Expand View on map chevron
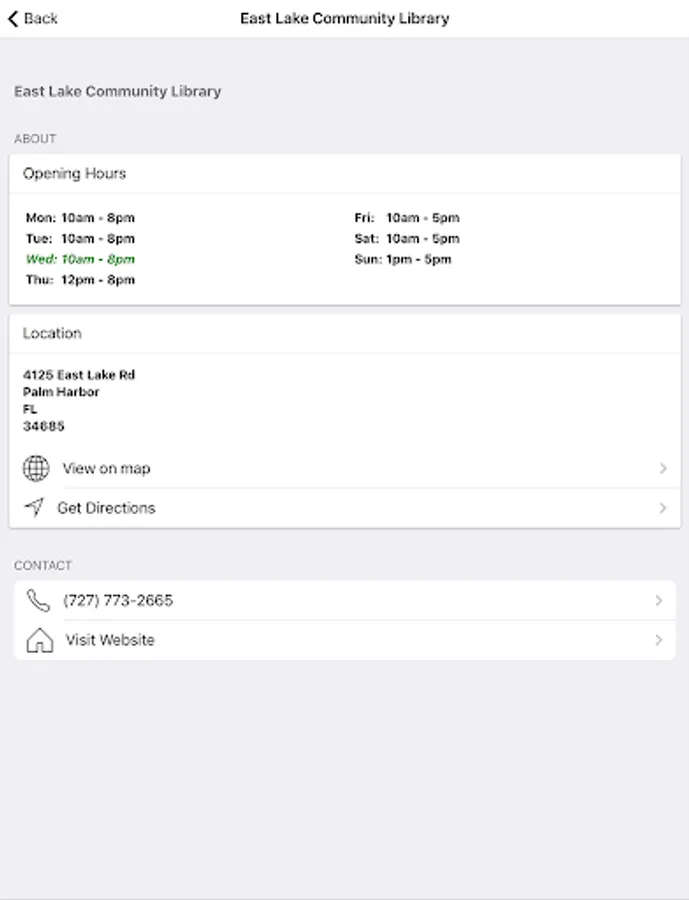Image resolution: width=689 pixels, height=900 pixels. coord(662,468)
